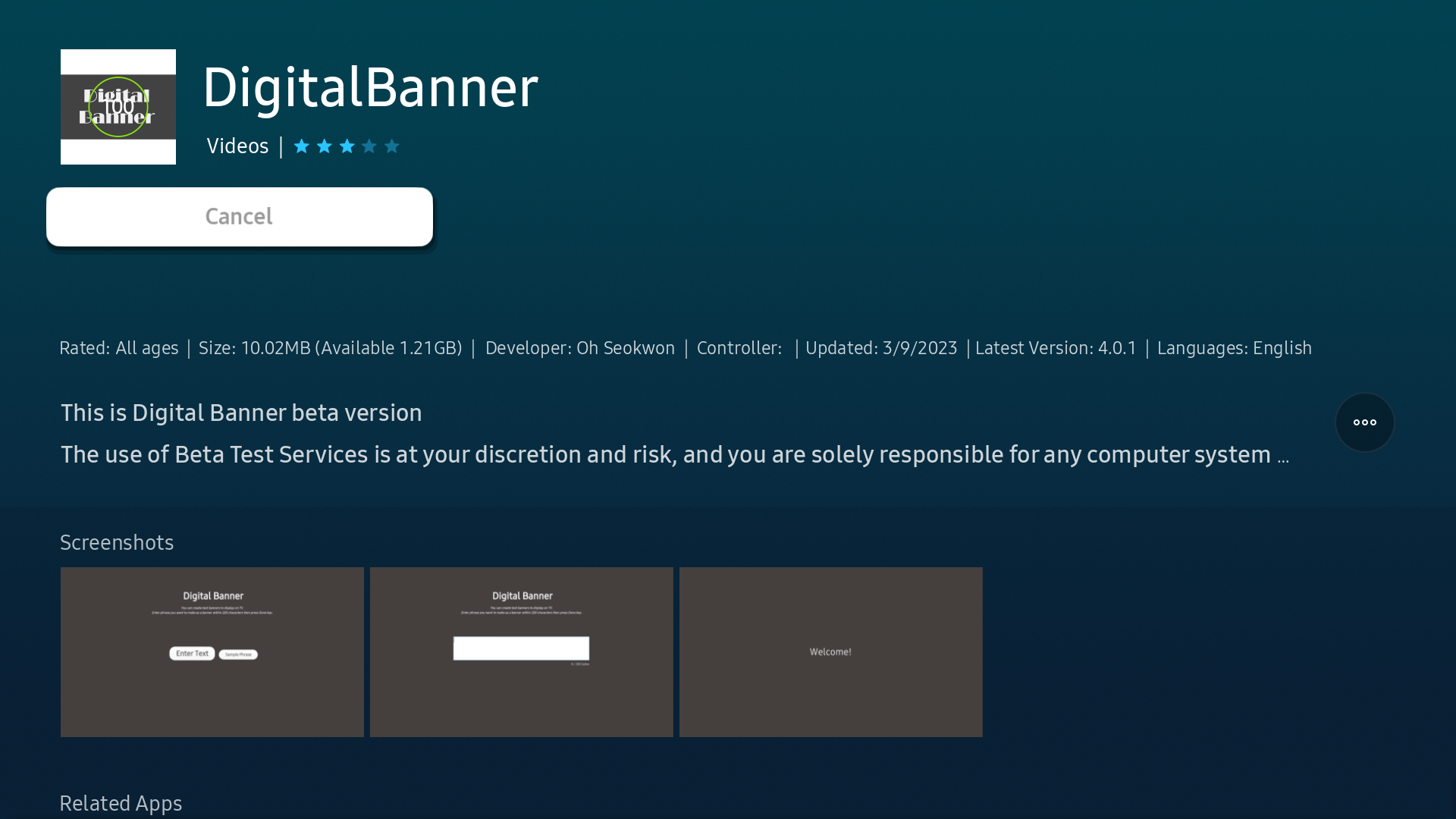Cancel the app download
This screenshot has width=1456, height=819.
238,216
